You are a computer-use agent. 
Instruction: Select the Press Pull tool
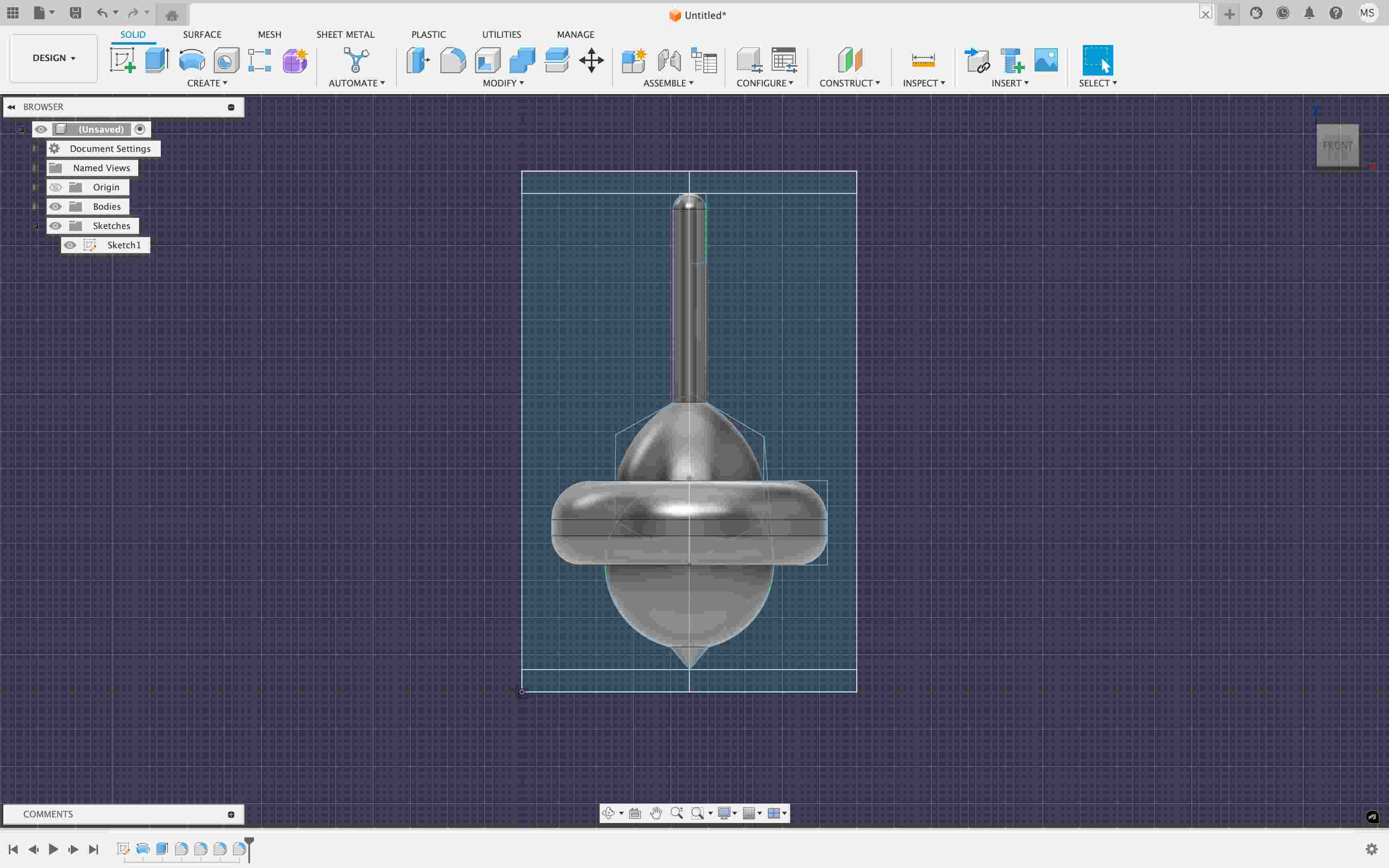418,60
